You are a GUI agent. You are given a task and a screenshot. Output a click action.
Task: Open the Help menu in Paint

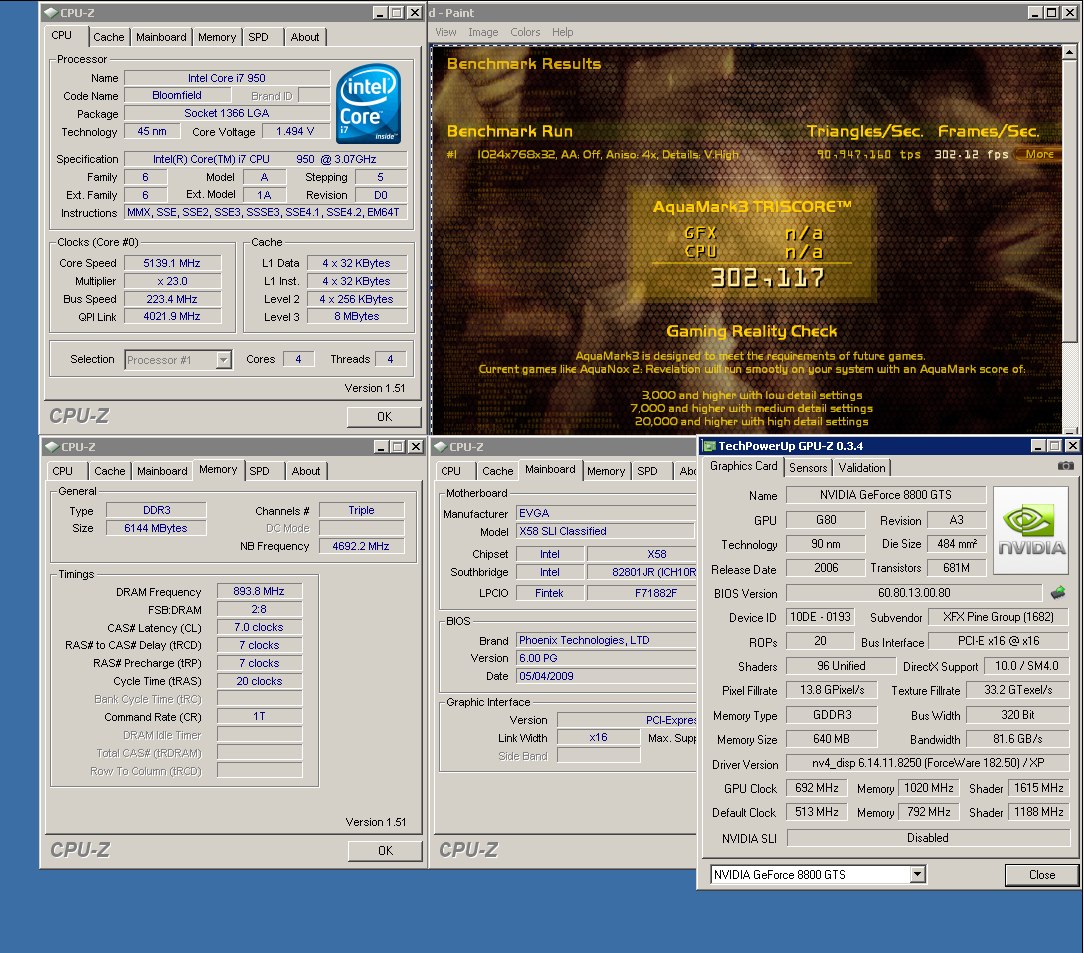tap(563, 32)
